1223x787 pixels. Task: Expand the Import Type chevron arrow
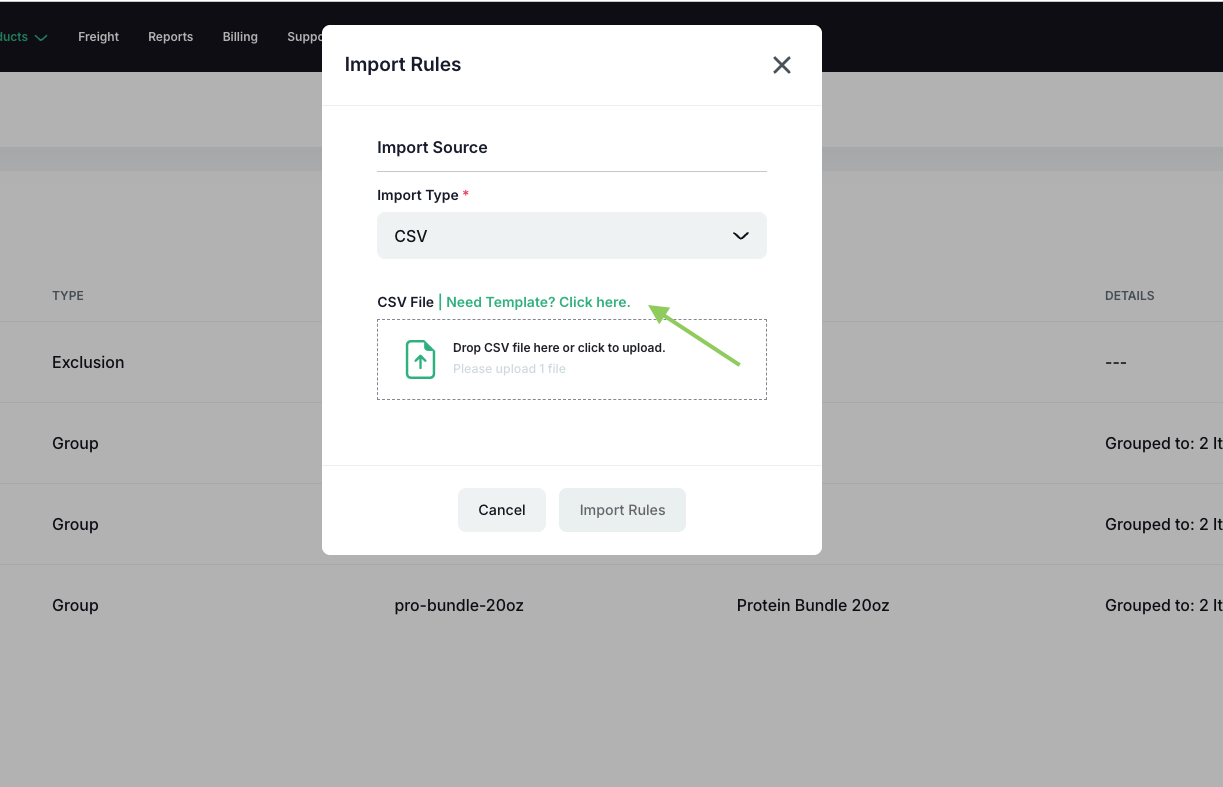click(x=741, y=236)
